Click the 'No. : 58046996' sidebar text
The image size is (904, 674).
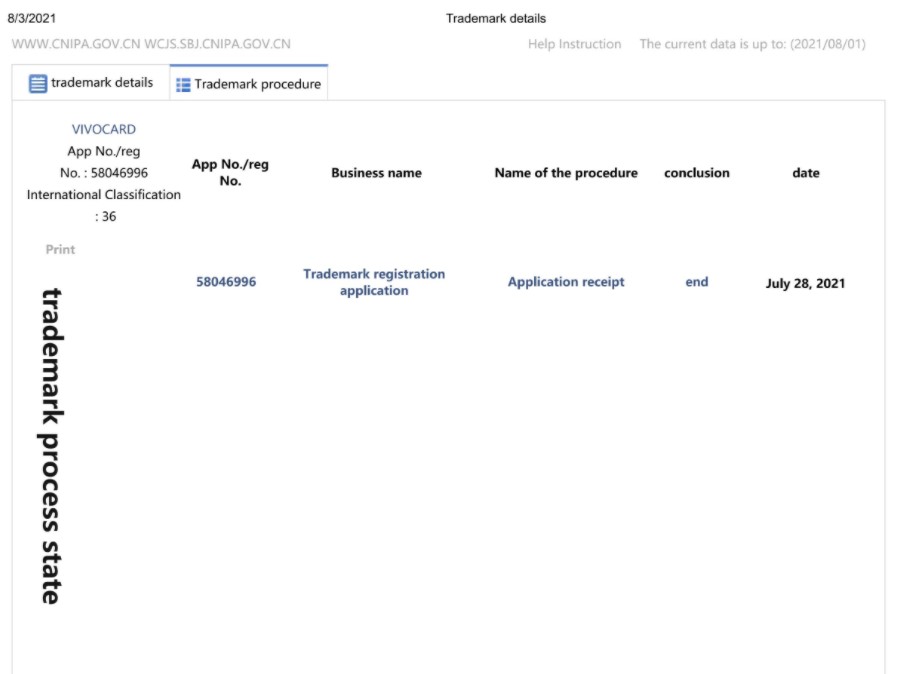(x=104, y=173)
